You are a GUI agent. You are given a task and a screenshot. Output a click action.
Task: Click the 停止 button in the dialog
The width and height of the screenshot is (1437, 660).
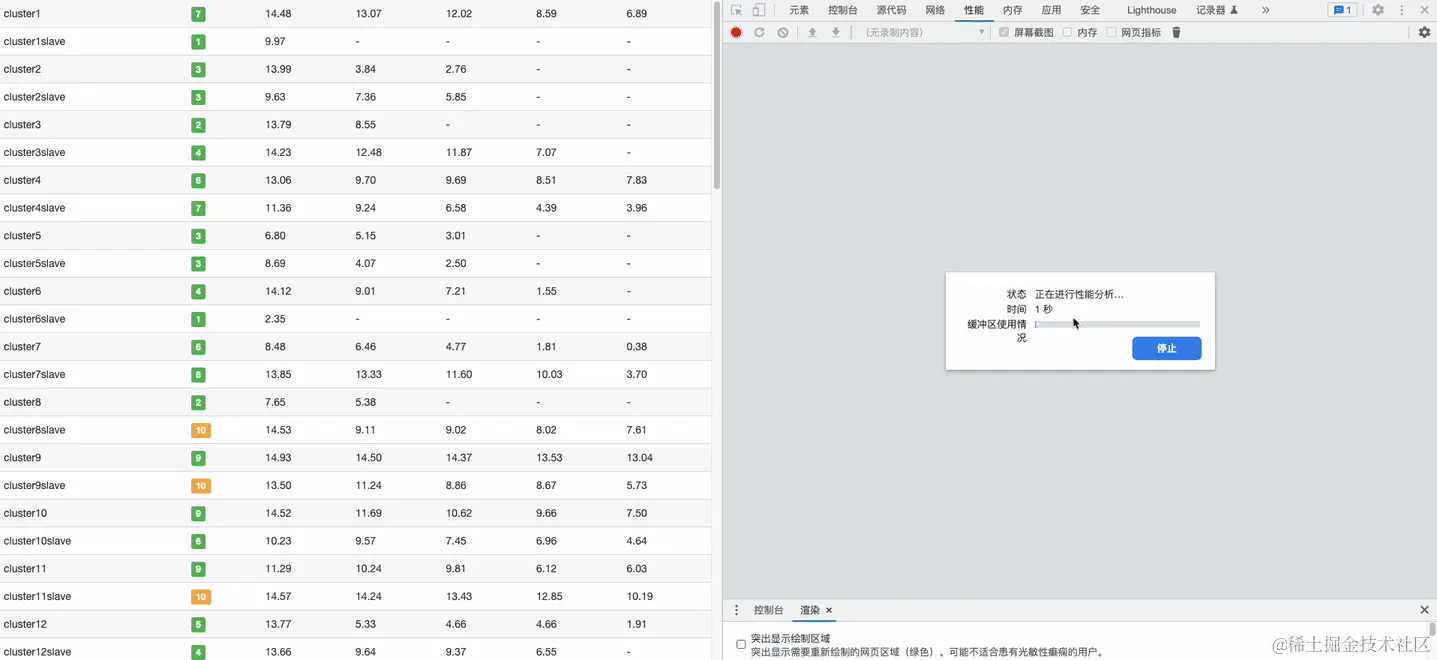(1166, 348)
